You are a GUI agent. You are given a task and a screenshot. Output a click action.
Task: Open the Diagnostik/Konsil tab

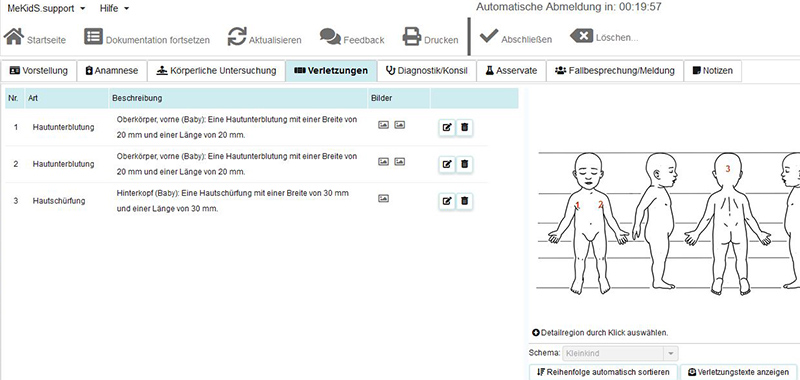click(x=427, y=71)
